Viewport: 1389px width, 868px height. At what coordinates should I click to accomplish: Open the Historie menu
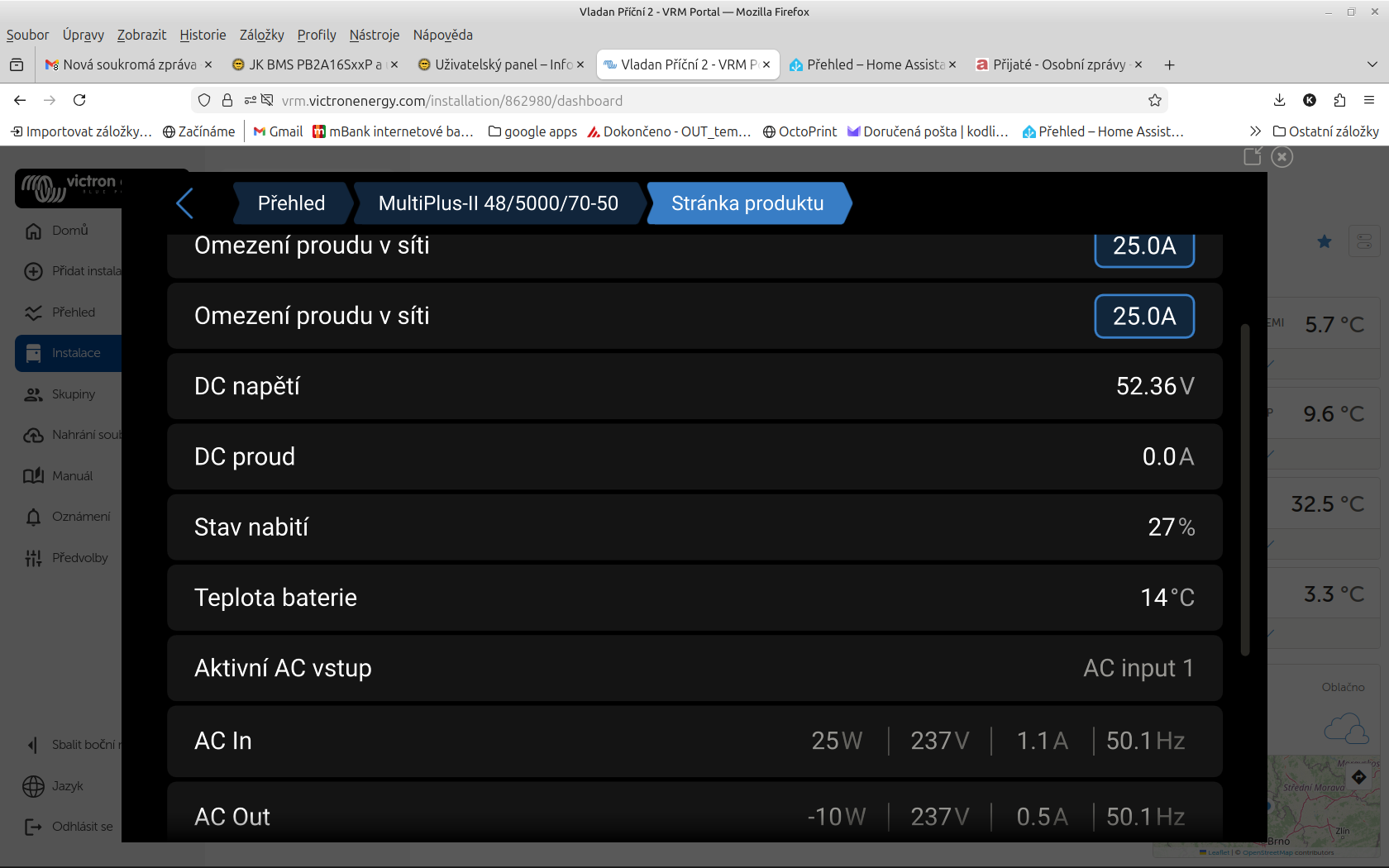pos(203,35)
